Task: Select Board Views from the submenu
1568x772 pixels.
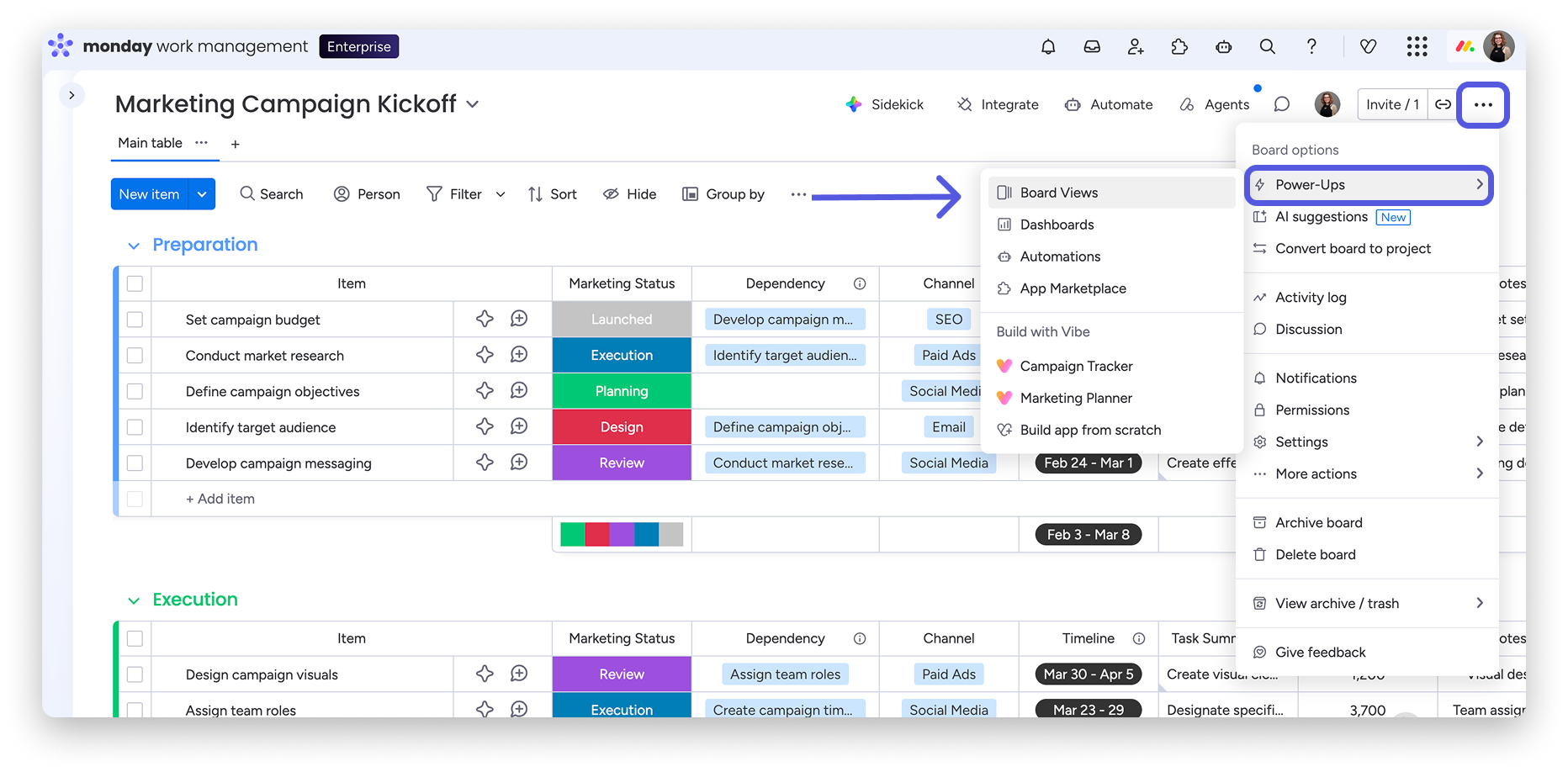Action: pos(1112,193)
